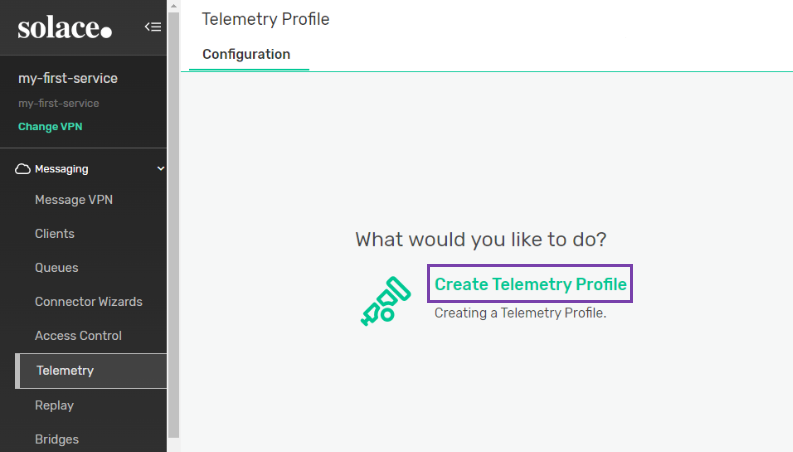Collapse the Messaging section chevron
The image size is (793, 452).
161,169
